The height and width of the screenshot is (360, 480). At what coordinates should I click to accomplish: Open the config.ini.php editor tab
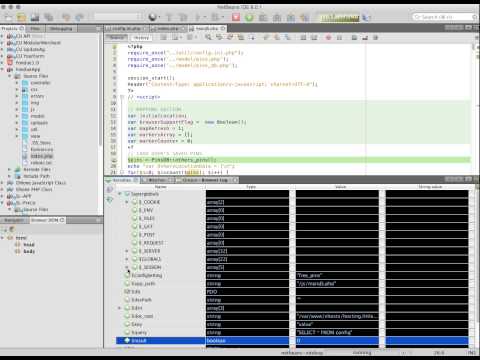128,29
